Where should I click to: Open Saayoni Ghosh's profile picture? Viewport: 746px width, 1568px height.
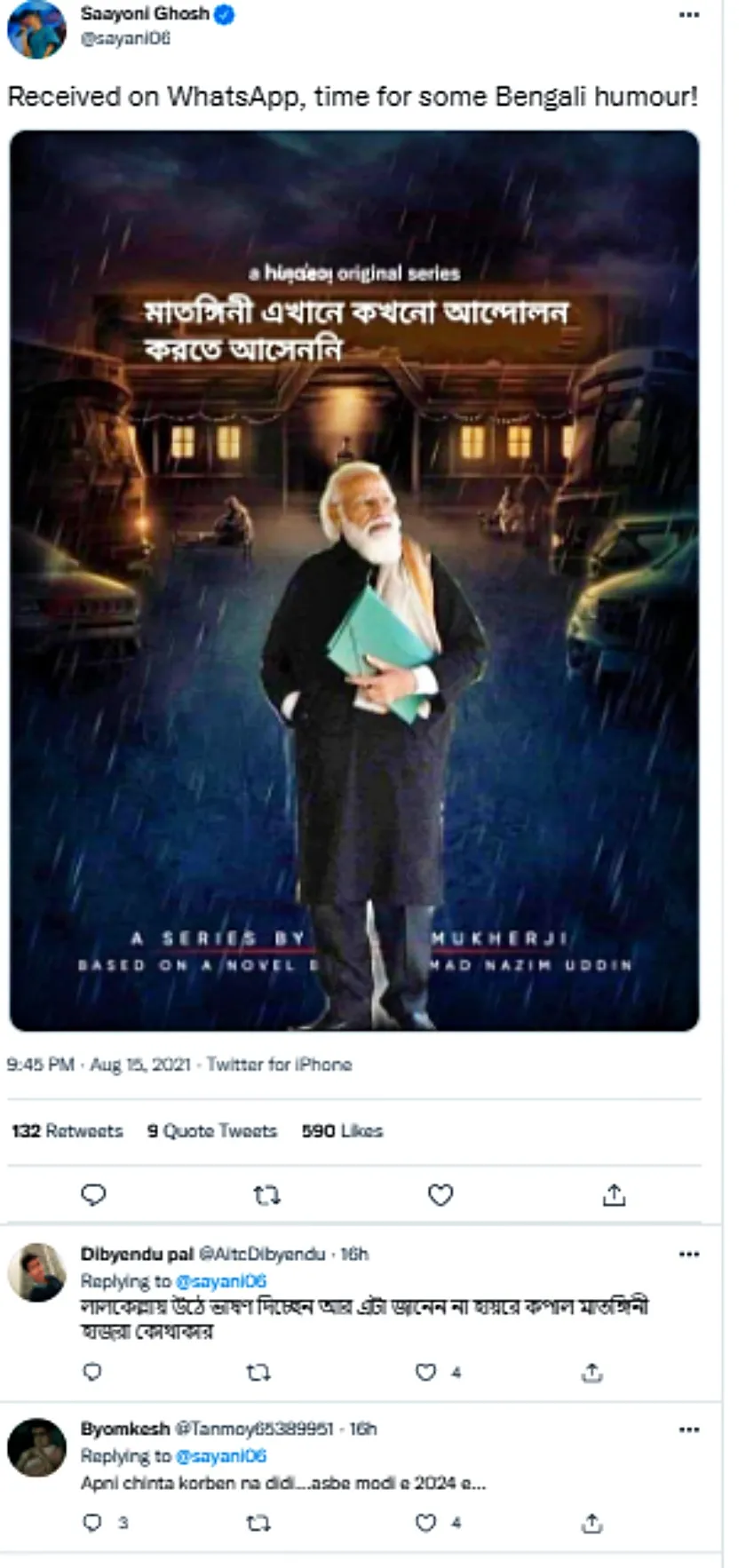click(36, 28)
